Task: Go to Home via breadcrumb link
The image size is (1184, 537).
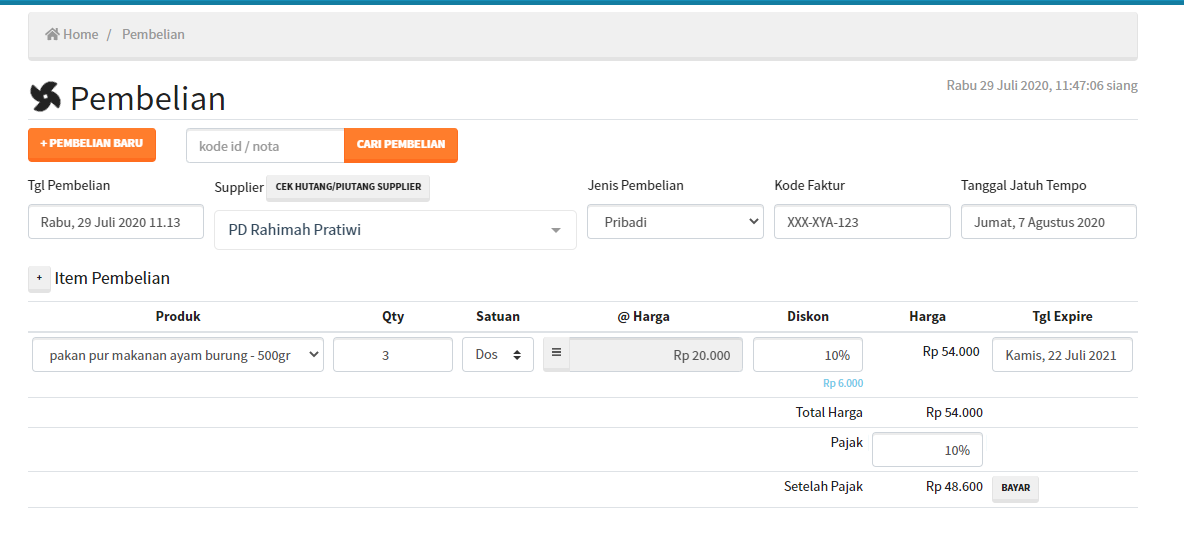Action: click(x=80, y=35)
